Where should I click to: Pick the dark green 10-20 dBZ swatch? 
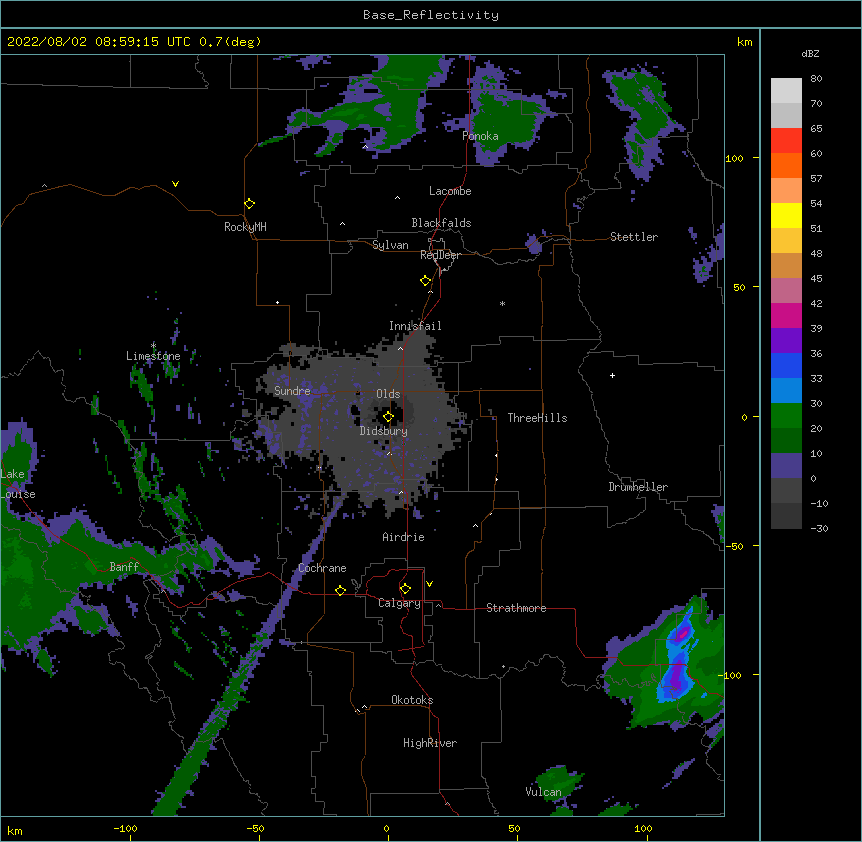click(786, 441)
